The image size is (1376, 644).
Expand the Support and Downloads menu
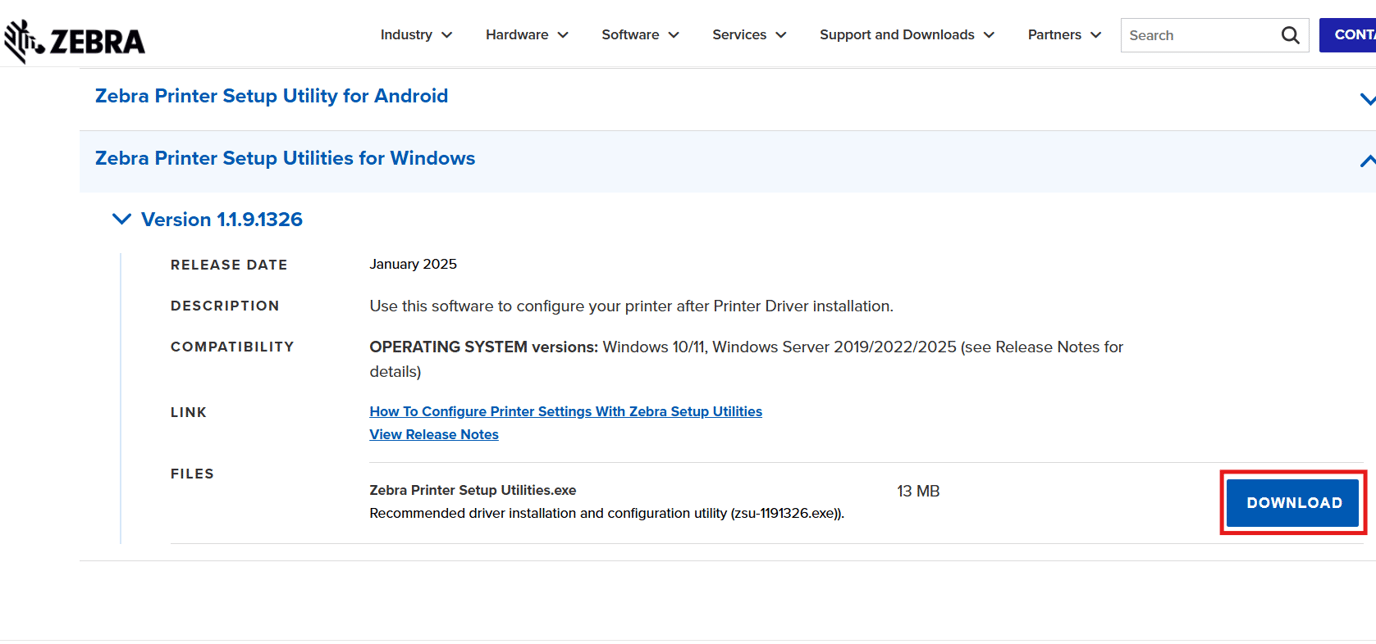907,35
